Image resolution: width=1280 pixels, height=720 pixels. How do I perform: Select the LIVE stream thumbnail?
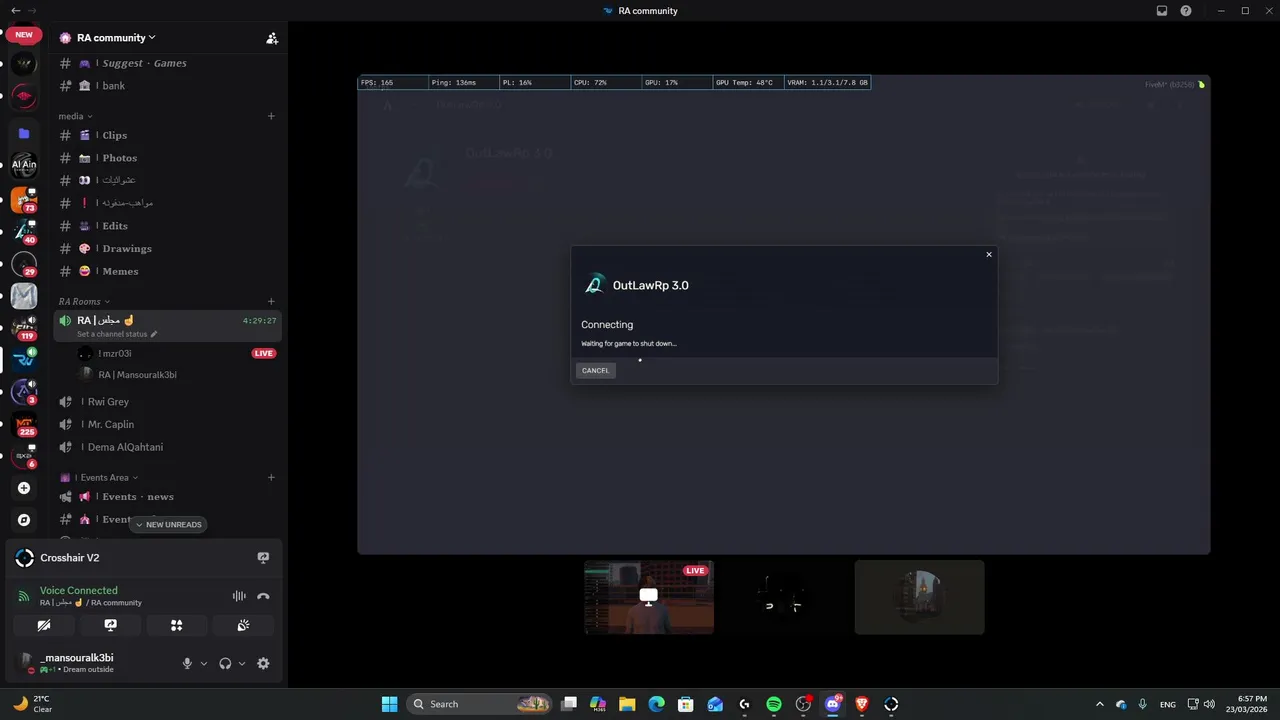coord(649,597)
